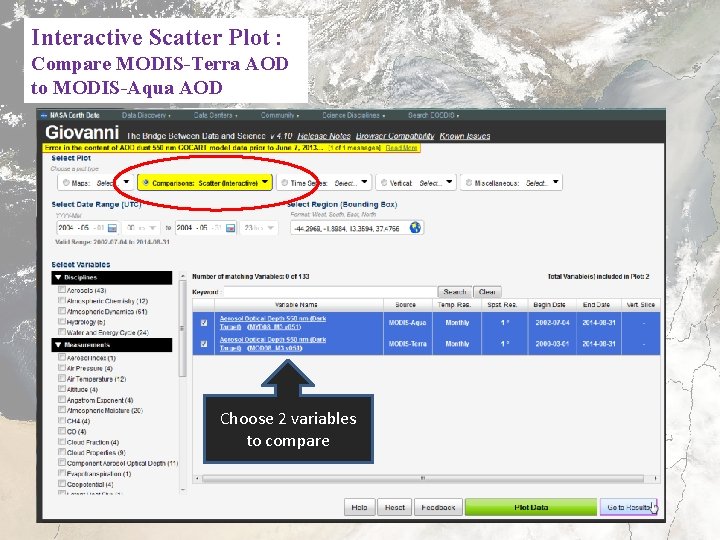Open the end date calendar picker icon

(231, 228)
